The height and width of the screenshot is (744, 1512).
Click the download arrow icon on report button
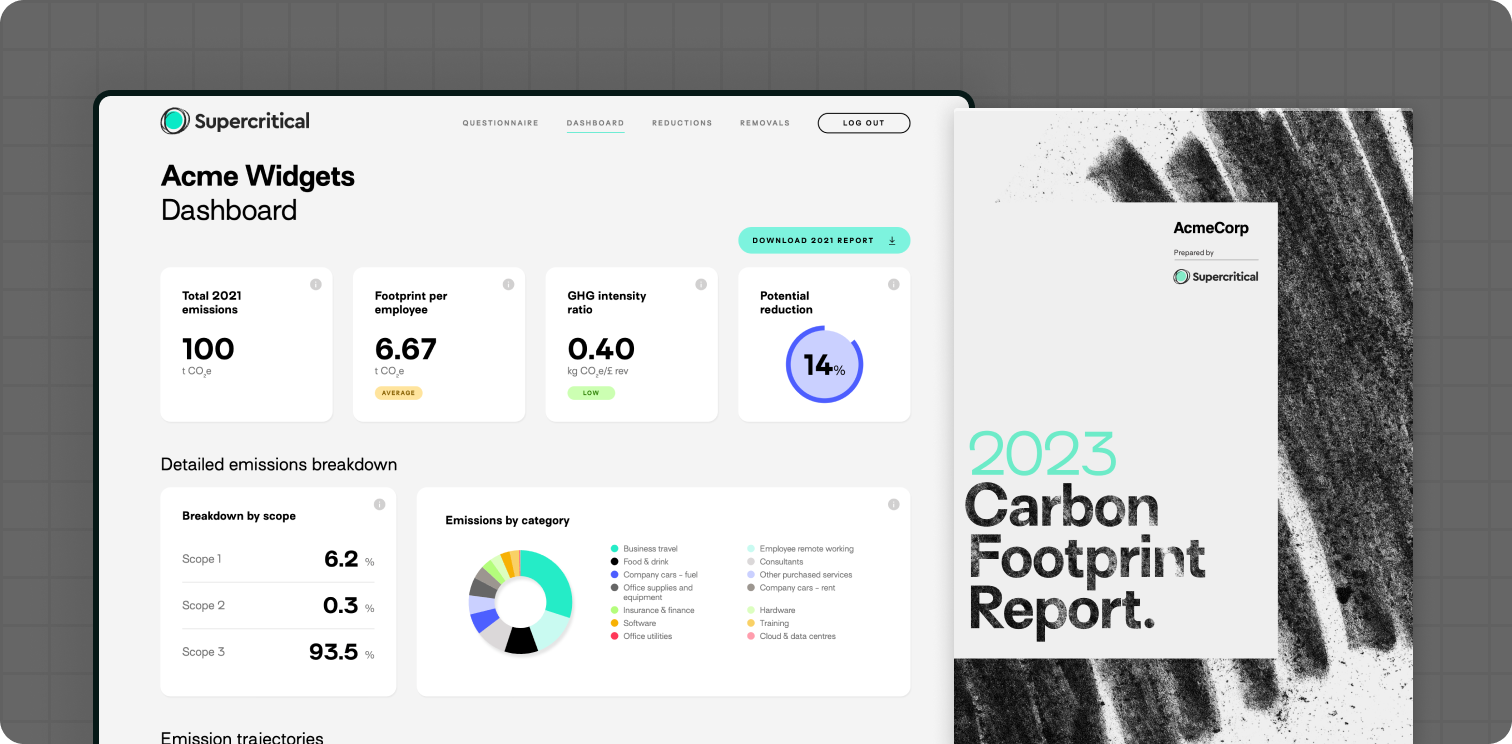coord(892,240)
